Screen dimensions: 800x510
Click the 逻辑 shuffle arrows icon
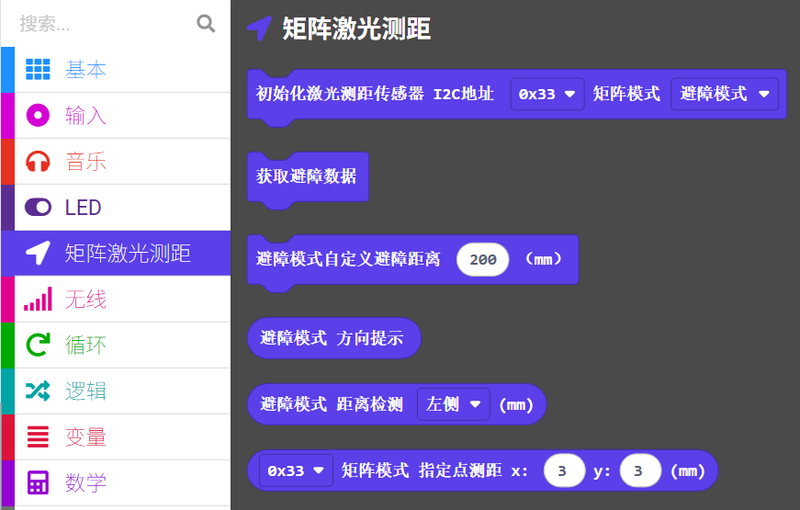38,391
